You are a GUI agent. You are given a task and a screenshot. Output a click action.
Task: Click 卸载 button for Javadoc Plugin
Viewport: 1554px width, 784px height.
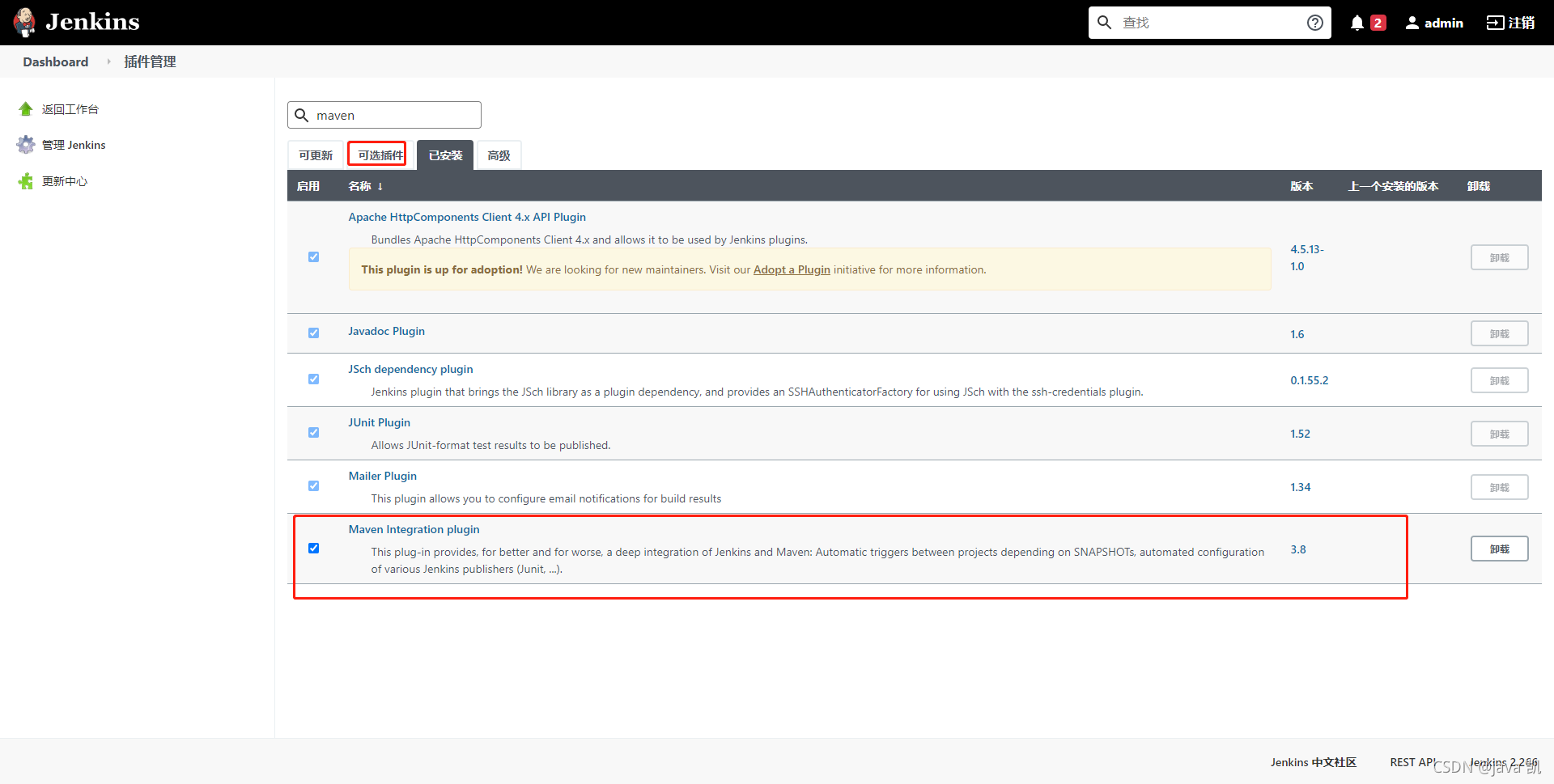(x=1499, y=333)
